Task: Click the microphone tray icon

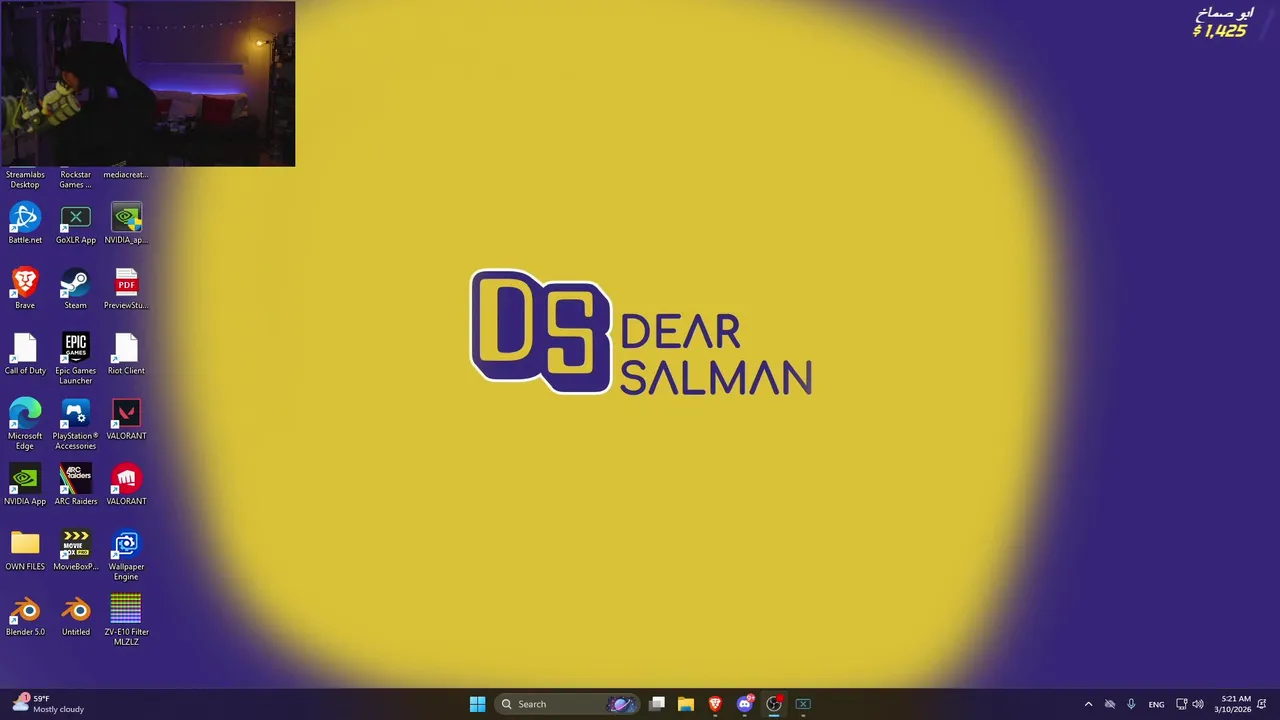Action: (x=1131, y=704)
